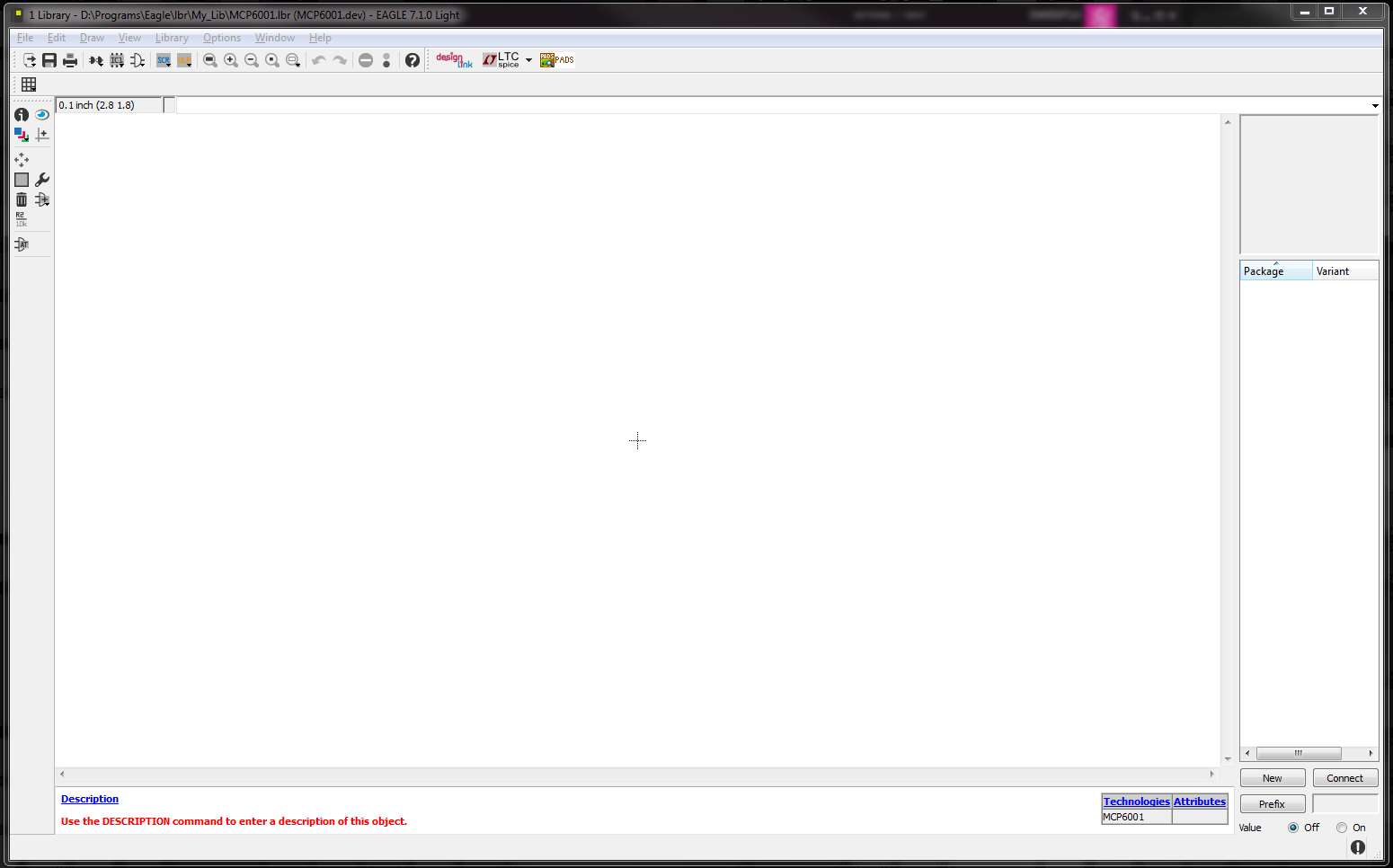Open the Display layers dialog
This screenshot has height=868, width=1393.
click(21, 135)
